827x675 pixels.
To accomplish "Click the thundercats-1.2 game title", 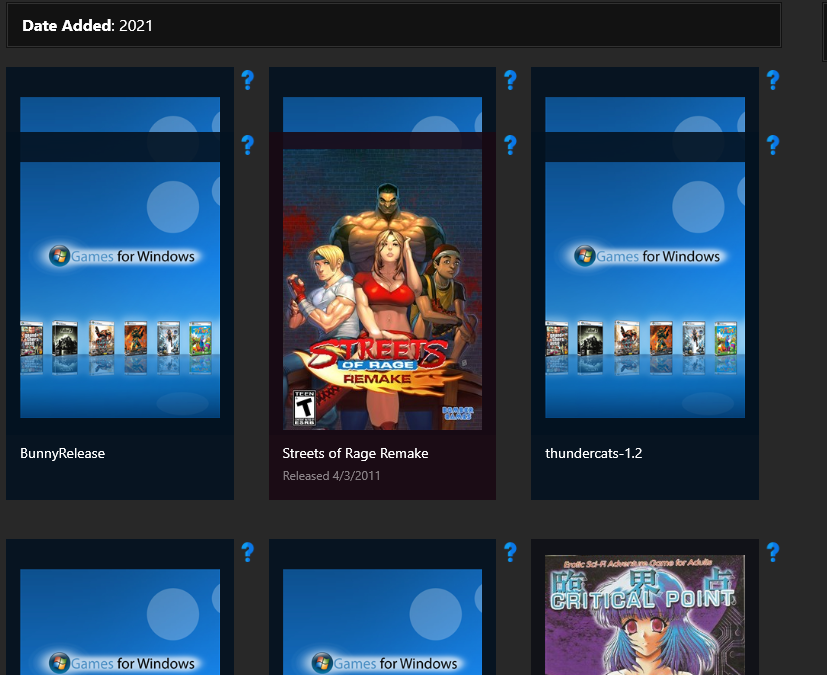I will point(593,454).
